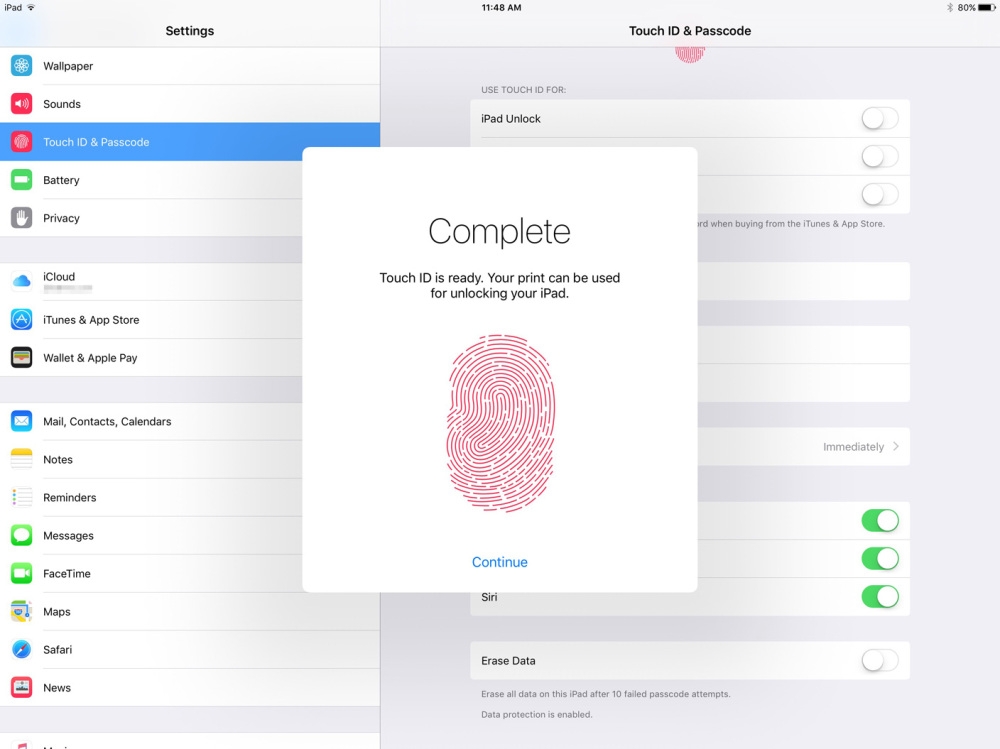Toggle the green switch directly above Siri
The width and height of the screenshot is (1000, 749).
tap(880, 559)
